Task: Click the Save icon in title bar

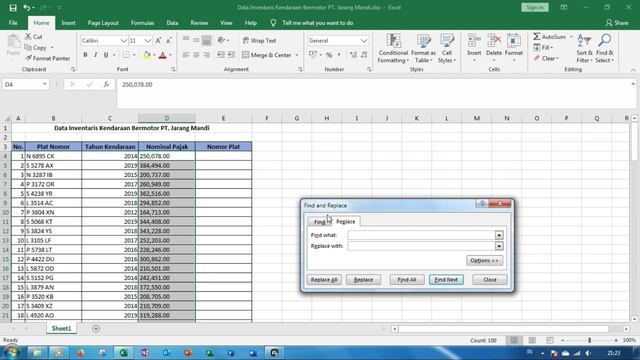Action: 13,7
